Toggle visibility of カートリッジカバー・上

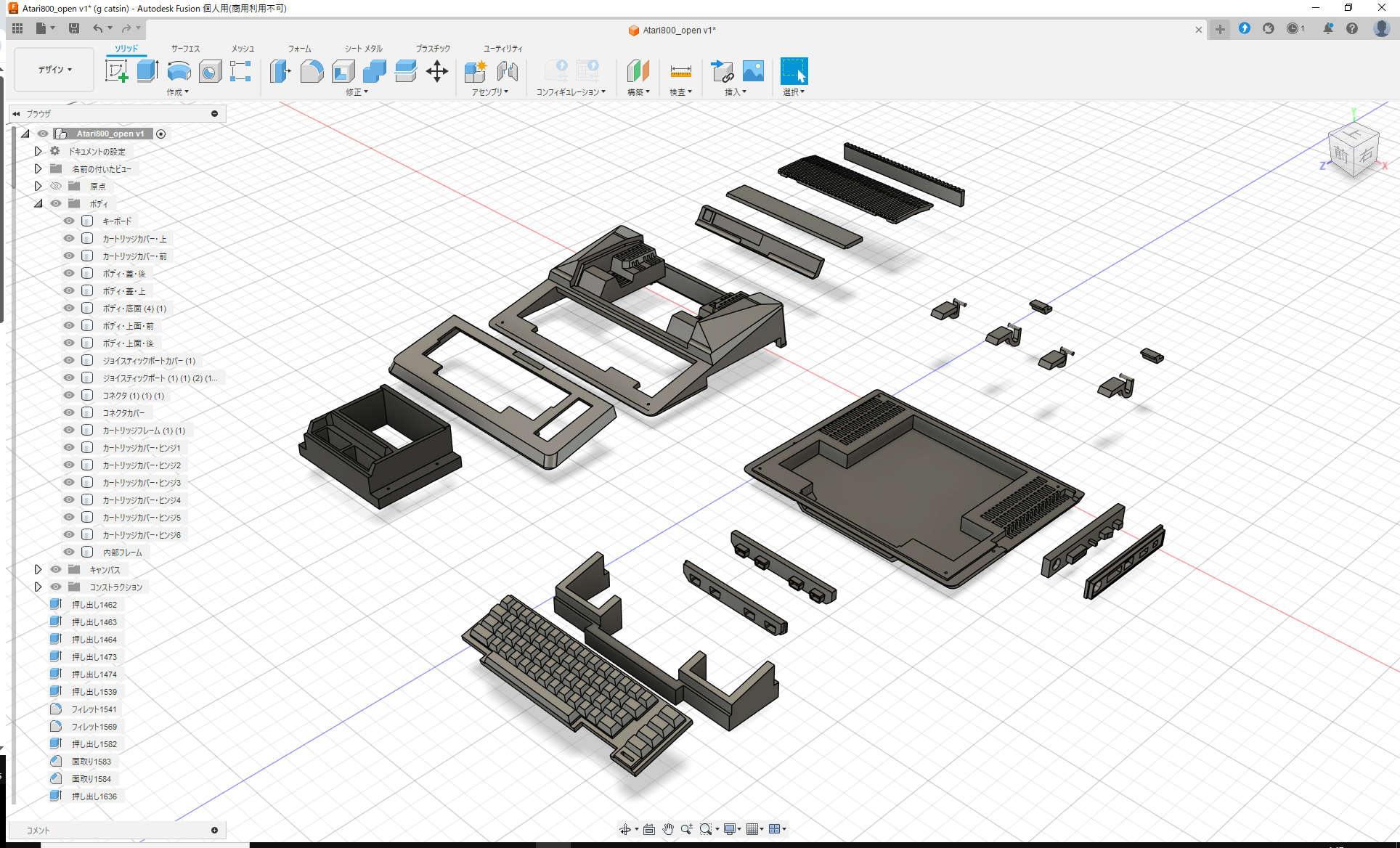coord(68,238)
